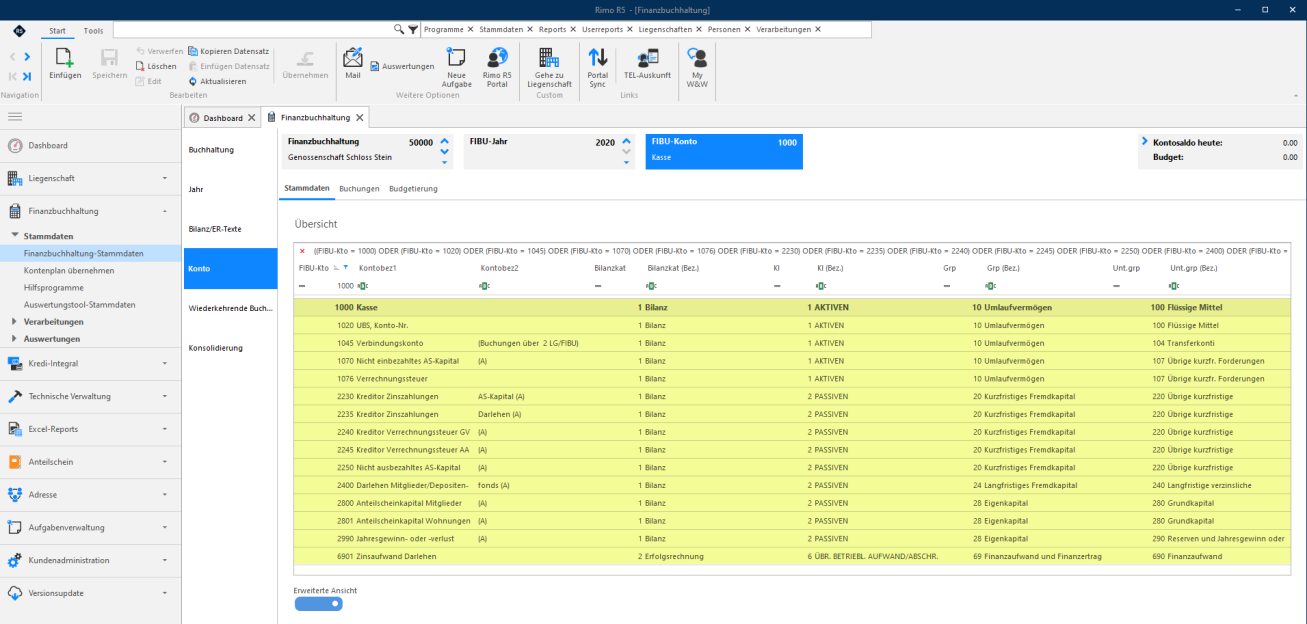The image size is (1307, 624).
Task: Switch to the Buchungen tab
Action: coord(359,188)
